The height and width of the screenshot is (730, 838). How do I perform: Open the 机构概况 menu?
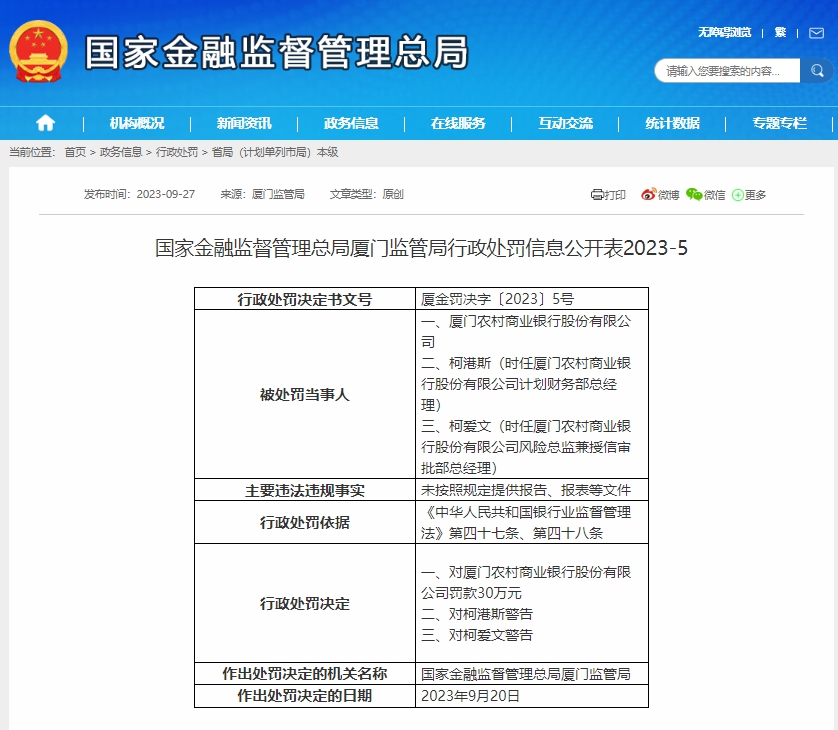137,123
